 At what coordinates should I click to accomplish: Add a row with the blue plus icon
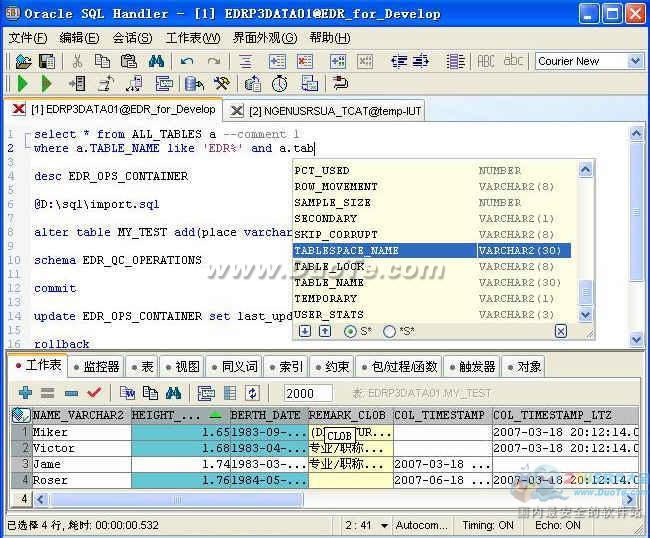25,393
